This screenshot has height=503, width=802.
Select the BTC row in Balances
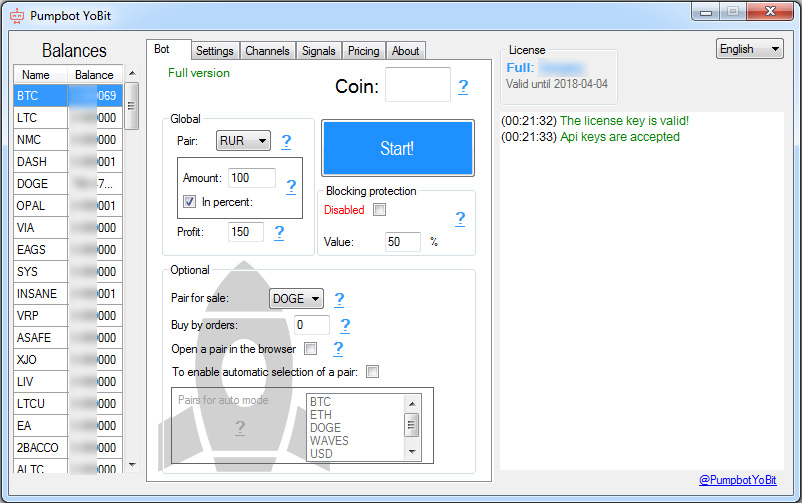(69, 96)
